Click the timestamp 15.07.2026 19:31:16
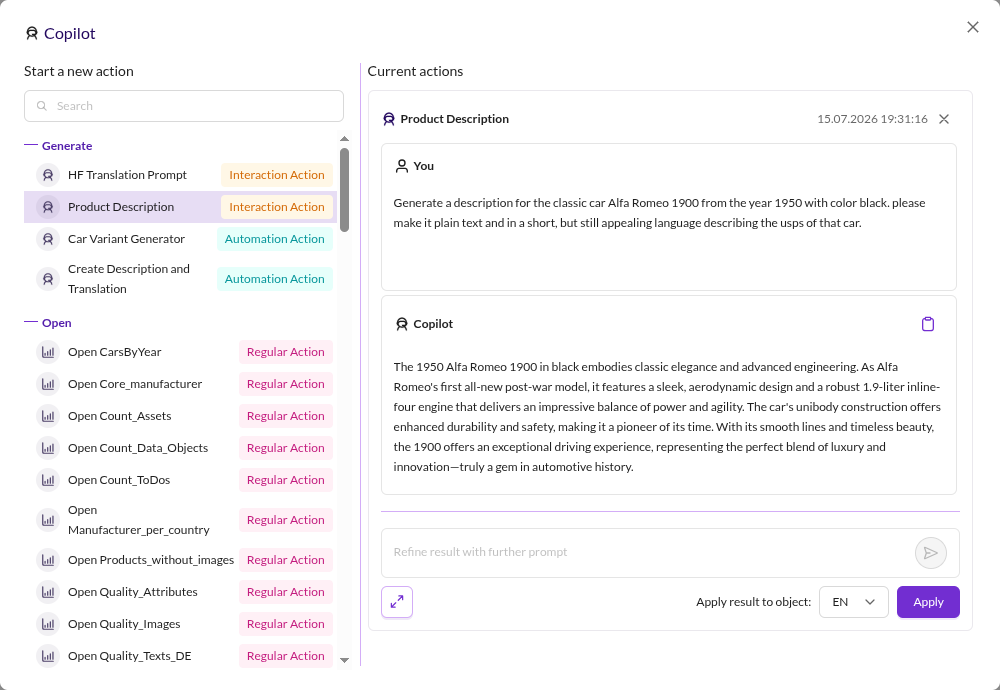Screen dimensions: 1000x690 tap(872, 119)
